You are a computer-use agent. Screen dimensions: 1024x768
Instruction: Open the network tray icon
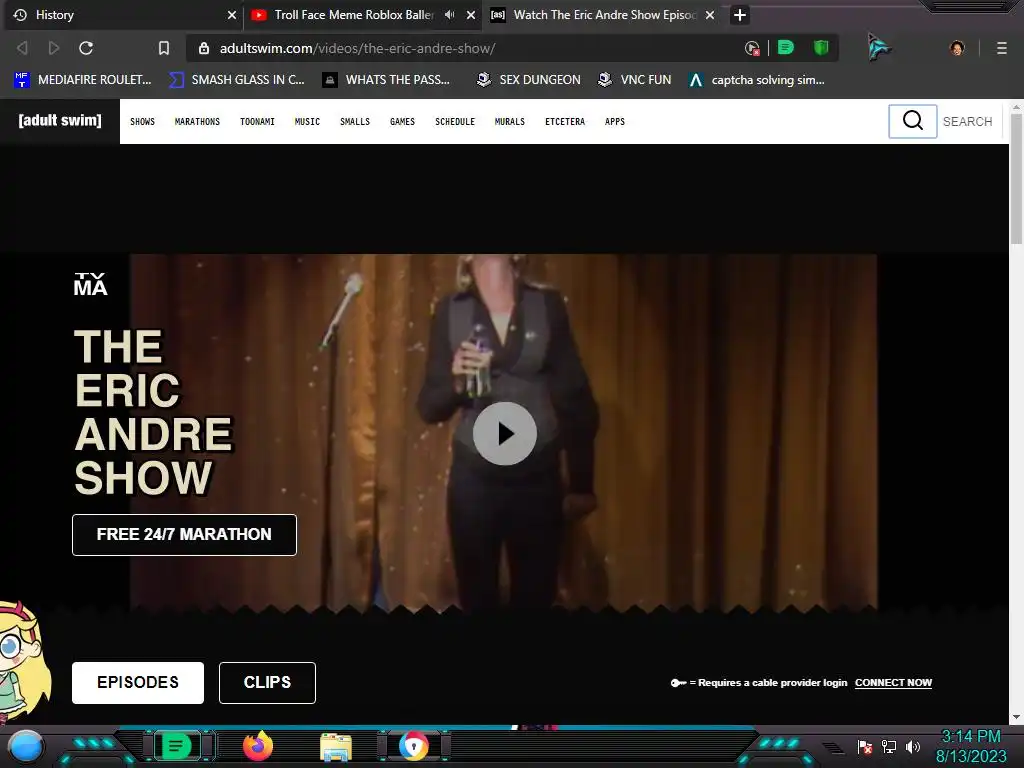coord(889,746)
